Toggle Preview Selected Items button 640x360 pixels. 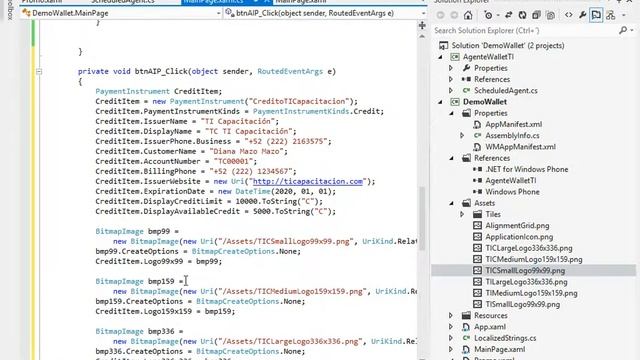pos(596,16)
